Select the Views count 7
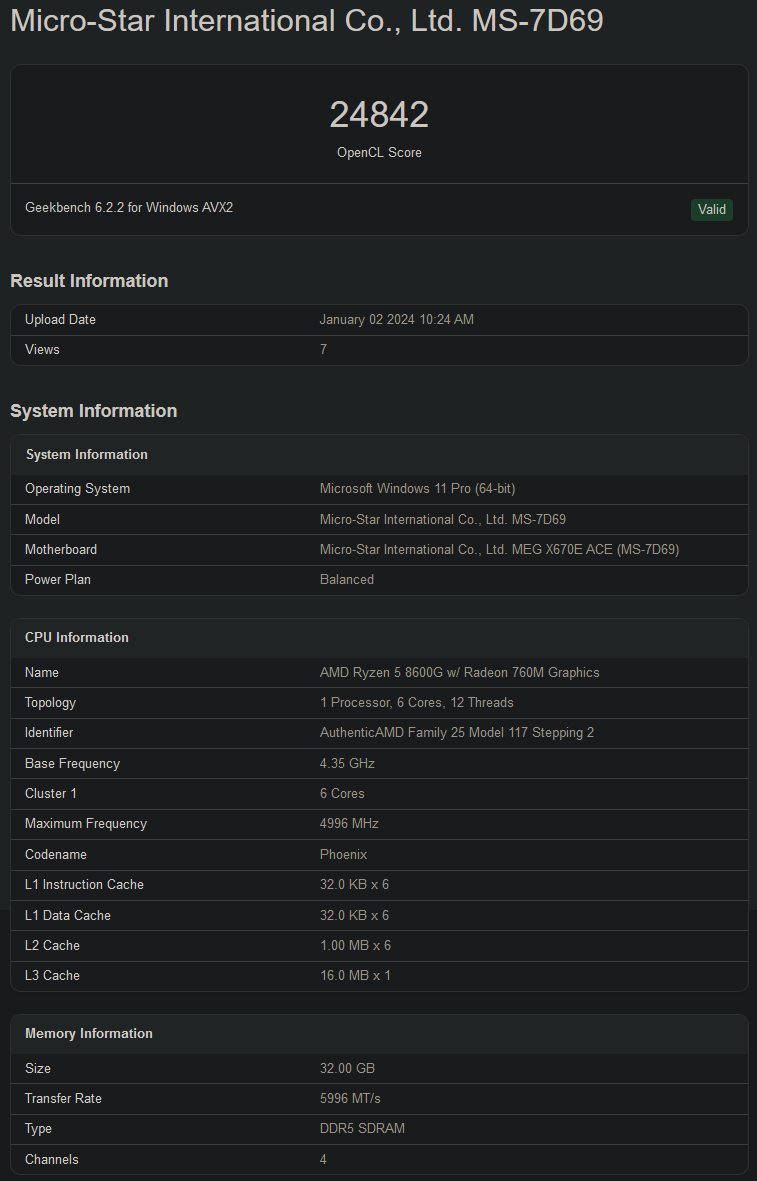Image resolution: width=757 pixels, height=1181 pixels. (323, 349)
